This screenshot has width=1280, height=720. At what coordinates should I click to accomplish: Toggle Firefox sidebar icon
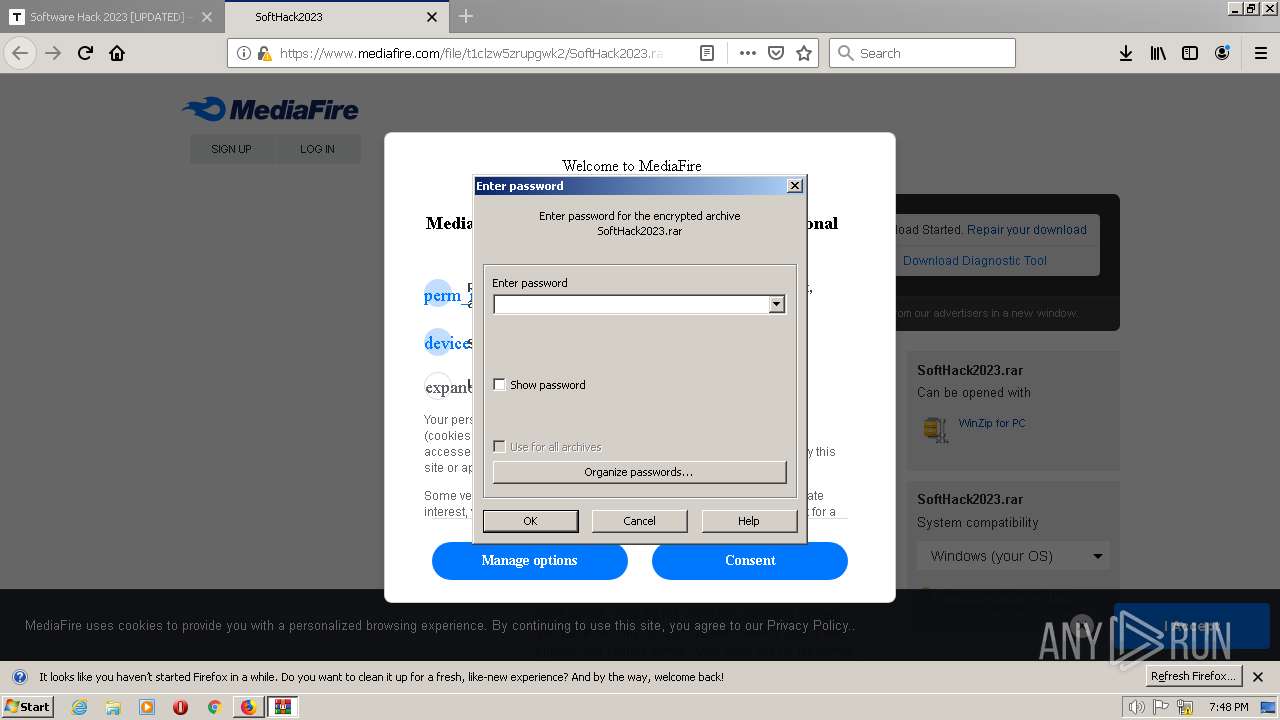pos(1190,53)
